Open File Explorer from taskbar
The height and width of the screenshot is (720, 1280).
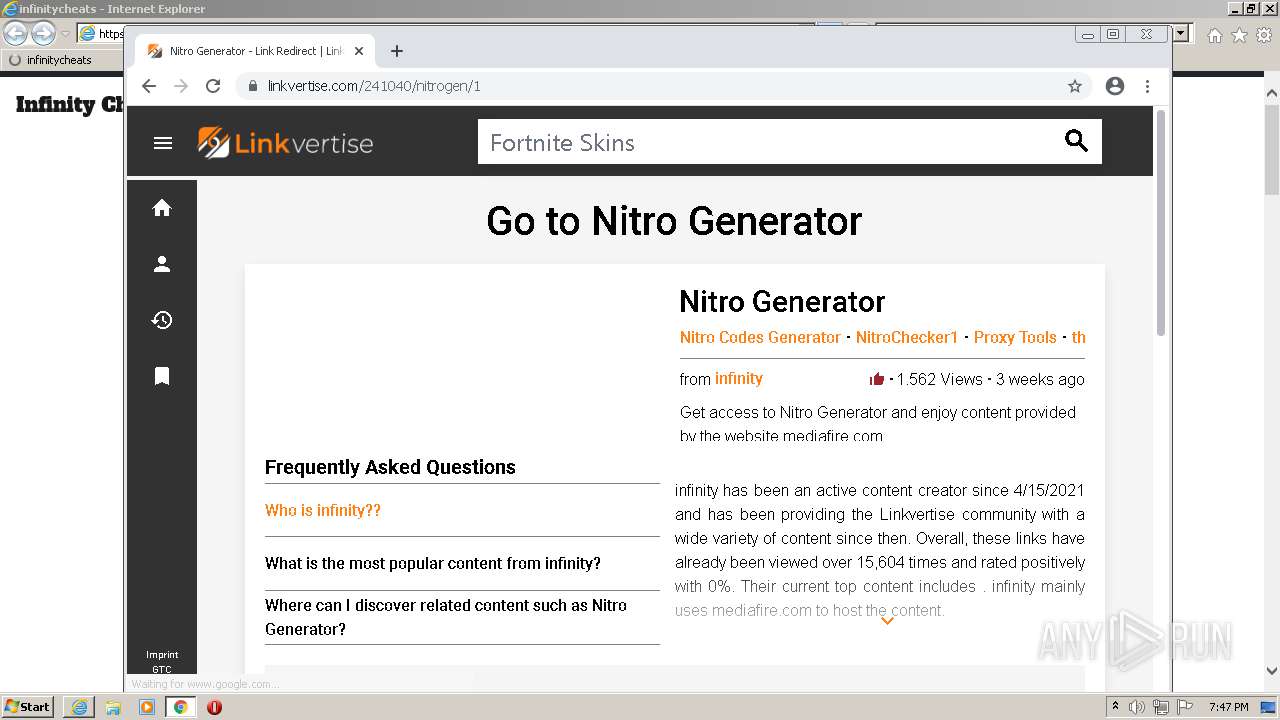click(x=113, y=707)
